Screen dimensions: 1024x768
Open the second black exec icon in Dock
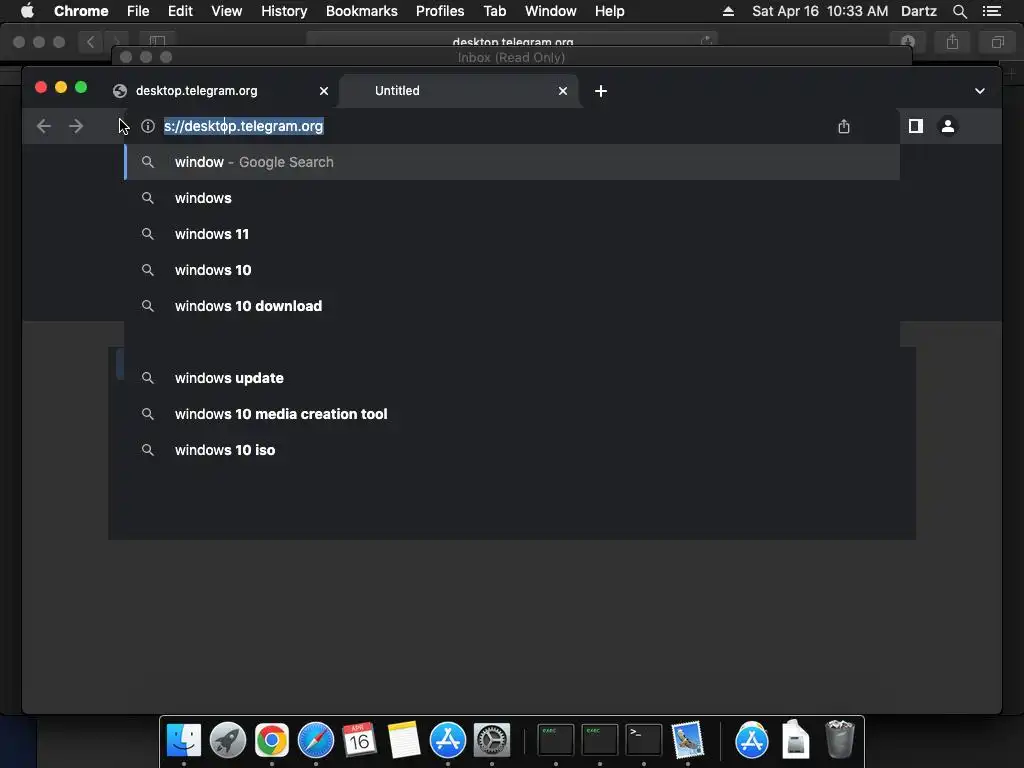[600, 740]
